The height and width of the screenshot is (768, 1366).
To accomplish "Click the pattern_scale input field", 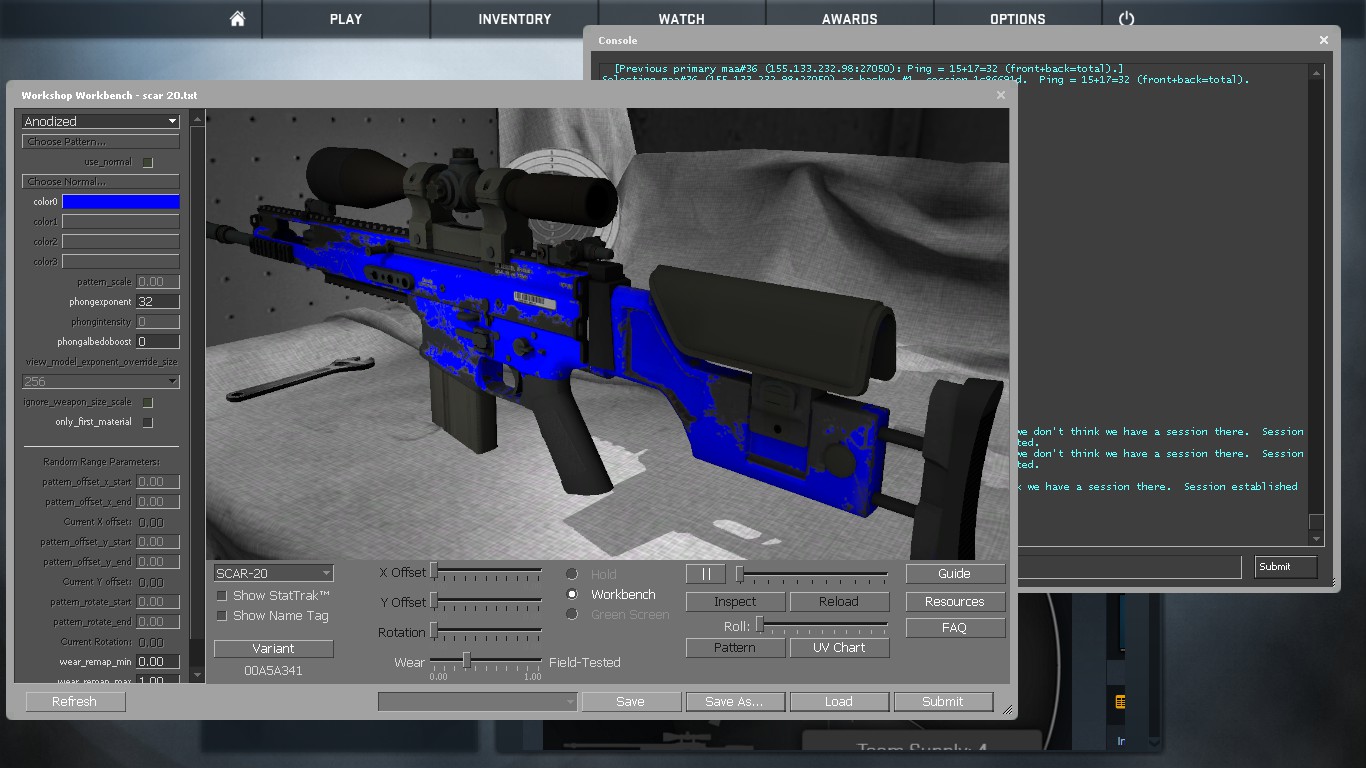I will [x=158, y=282].
